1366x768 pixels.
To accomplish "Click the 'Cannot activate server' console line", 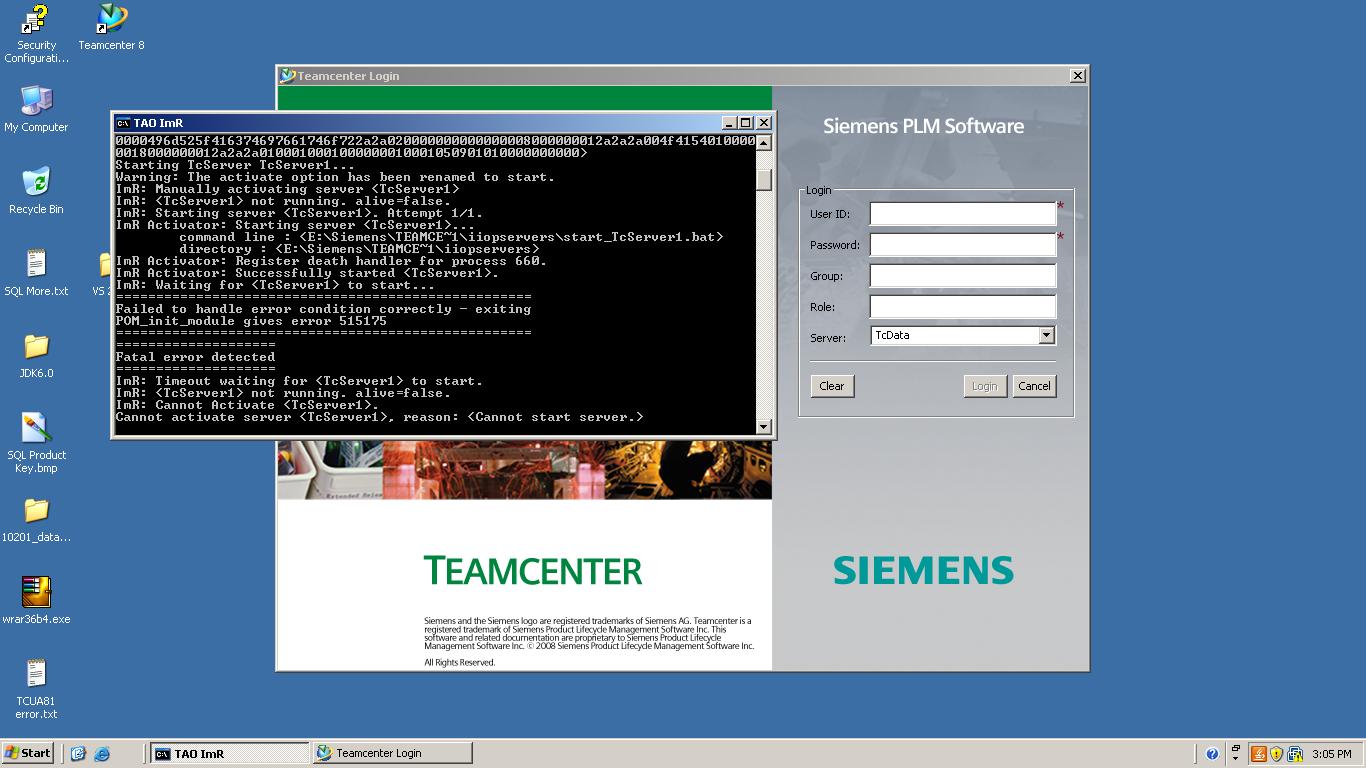I will tap(380, 417).
